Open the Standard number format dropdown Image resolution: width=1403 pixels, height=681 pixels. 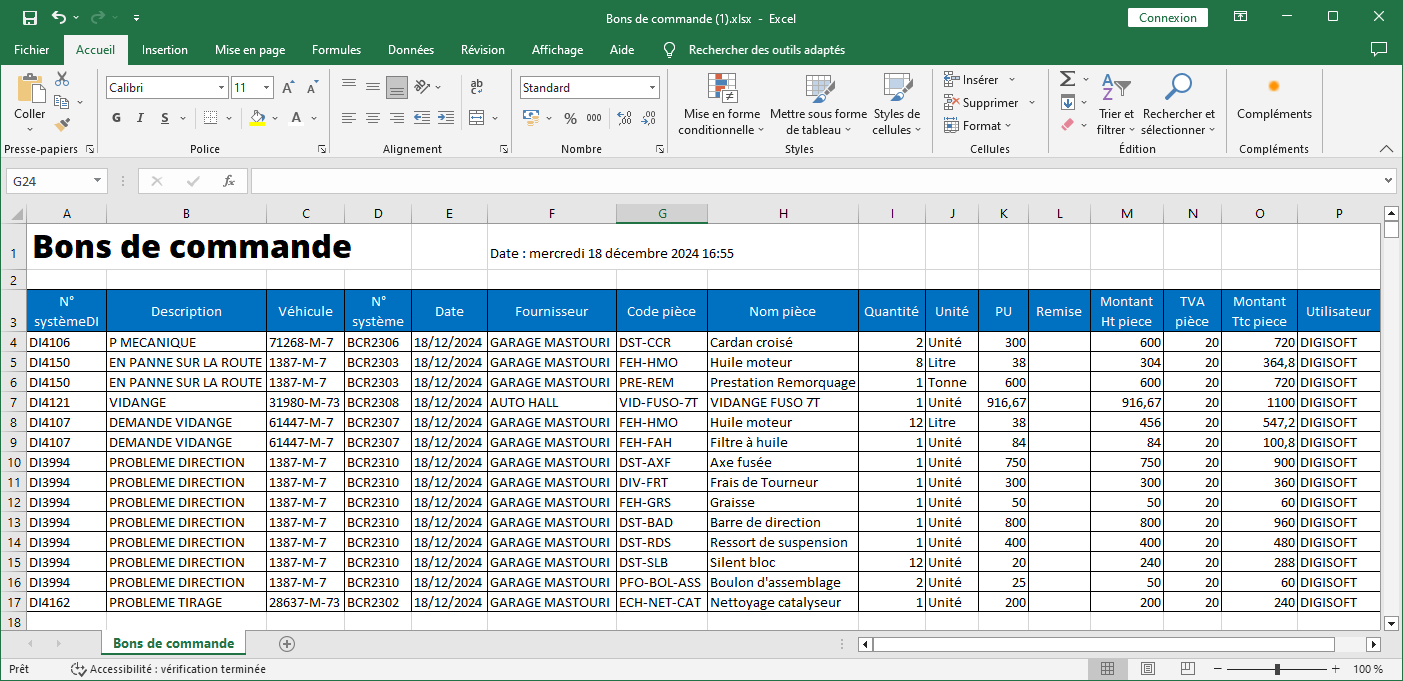(x=653, y=88)
